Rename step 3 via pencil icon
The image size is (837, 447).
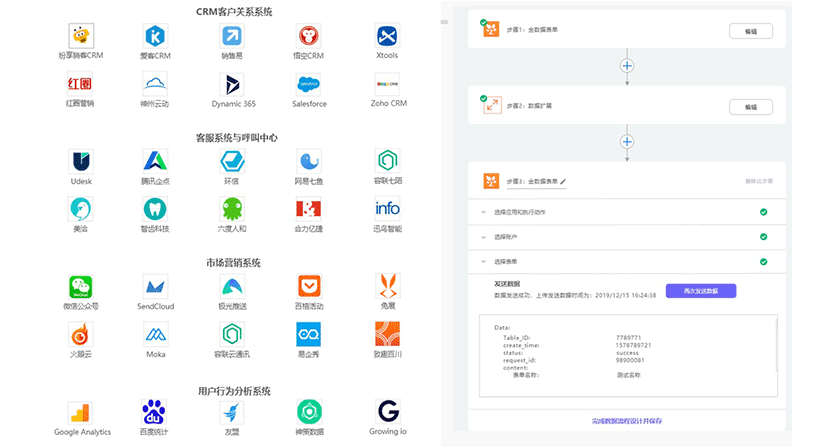[563, 182]
